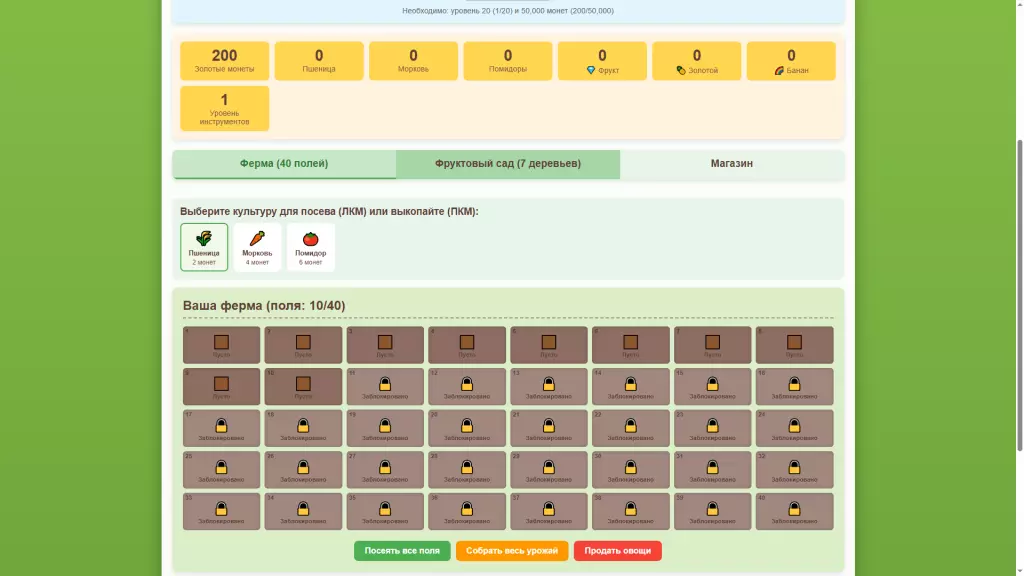Click the locked field number 33
The width and height of the screenshot is (1024, 576).
(x=221, y=511)
